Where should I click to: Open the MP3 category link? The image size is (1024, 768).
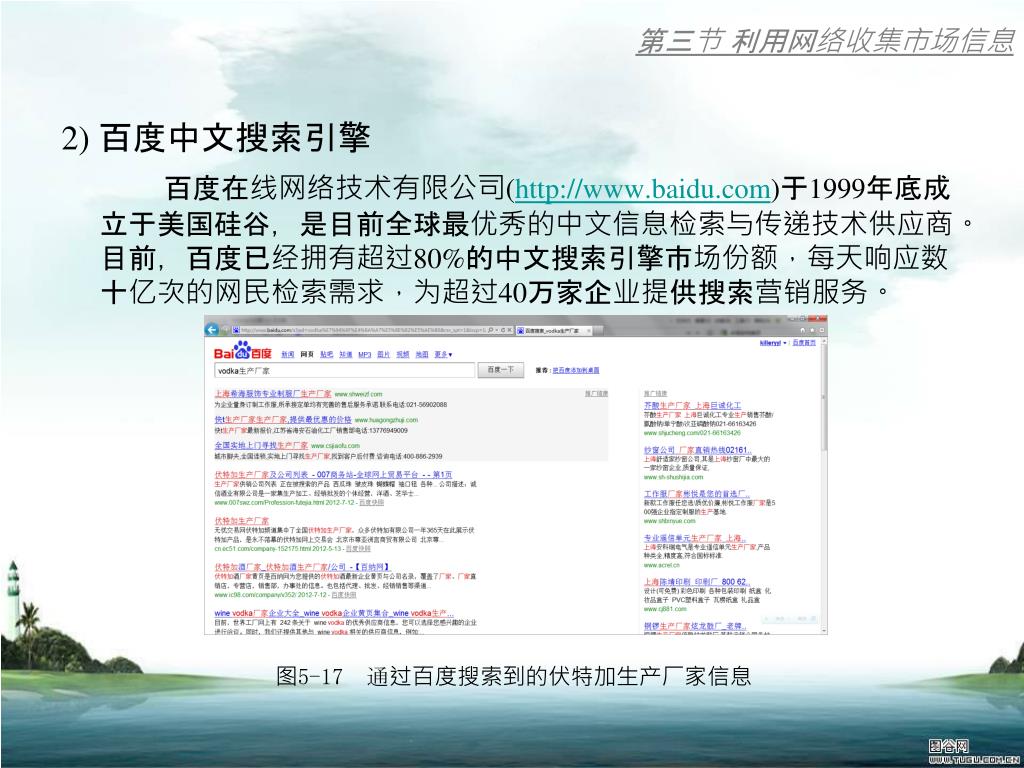pos(364,355)
